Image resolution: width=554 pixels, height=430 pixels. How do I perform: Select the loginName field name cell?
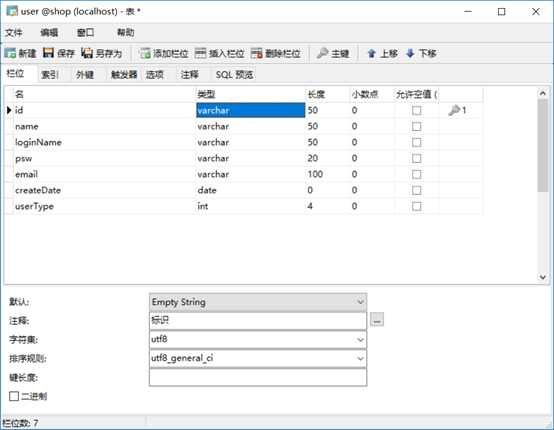105,142
